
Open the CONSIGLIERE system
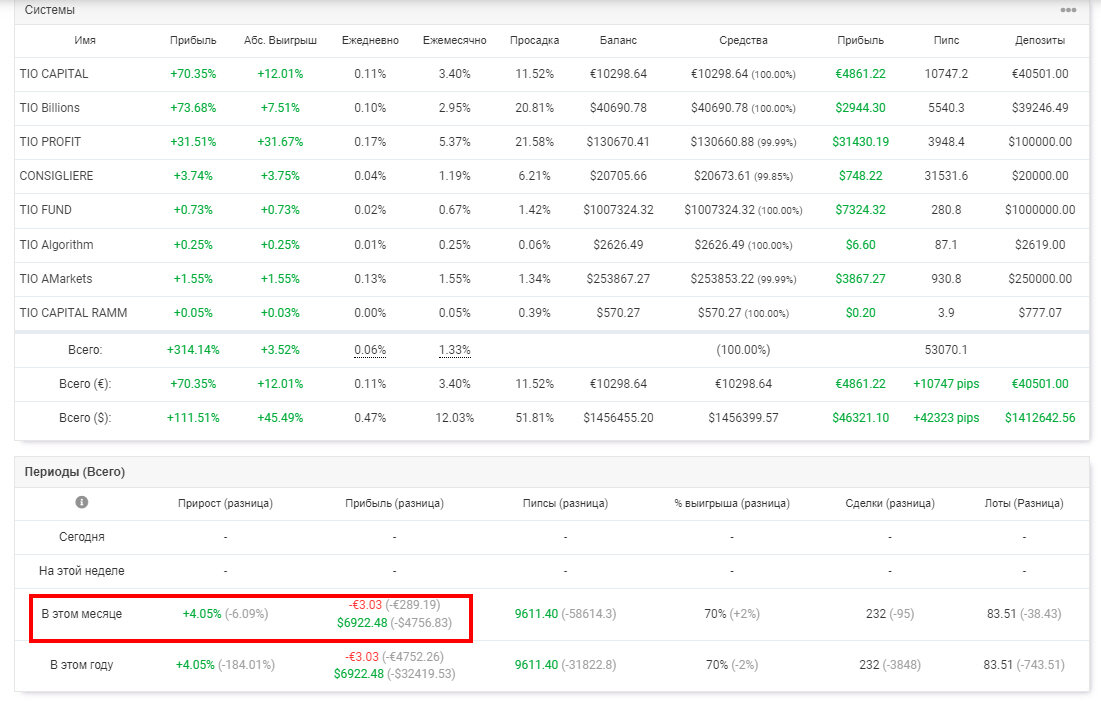point(56,176)
